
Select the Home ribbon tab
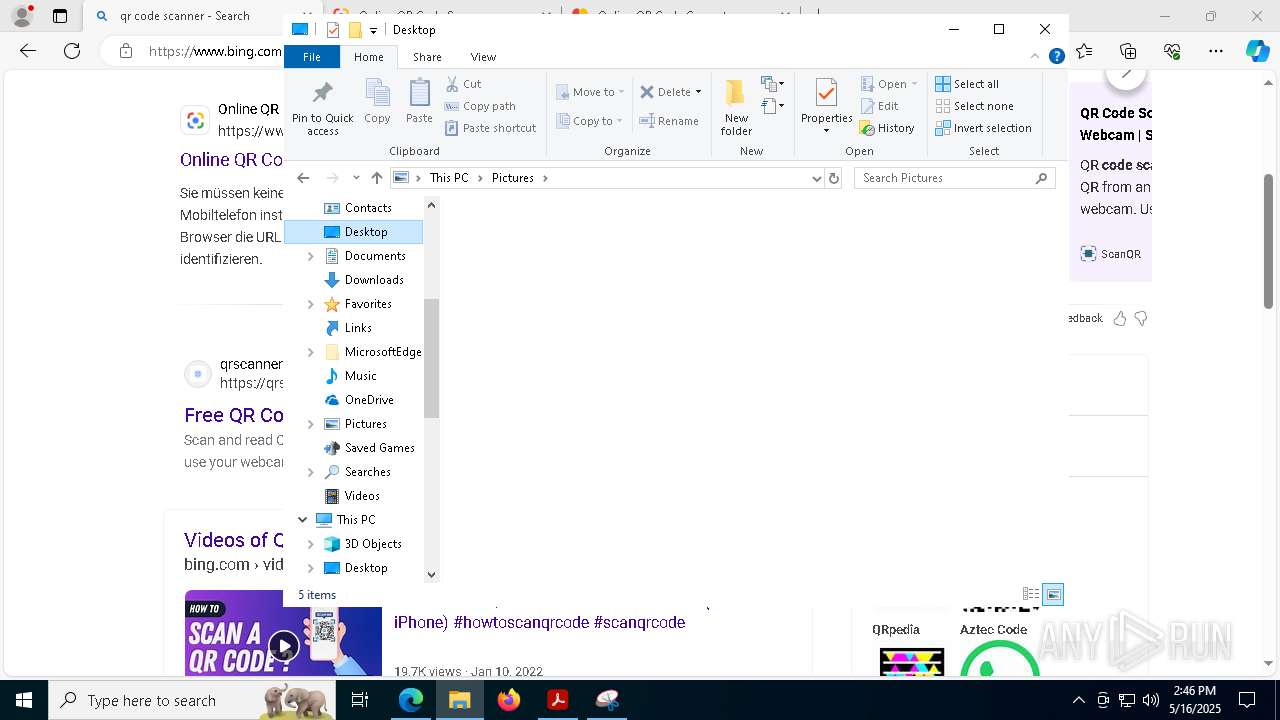pyautogui.click(x=368, y=57)
